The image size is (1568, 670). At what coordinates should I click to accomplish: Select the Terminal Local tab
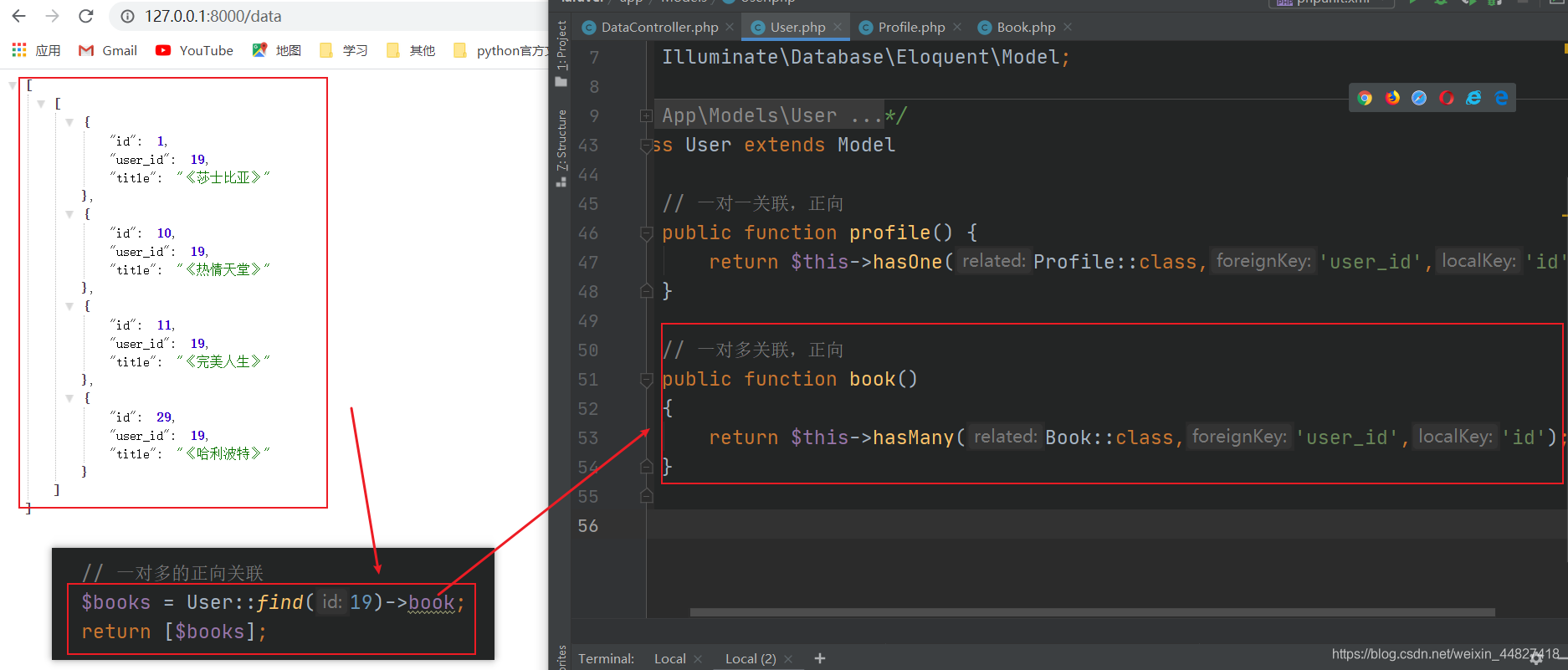[670, 658]
